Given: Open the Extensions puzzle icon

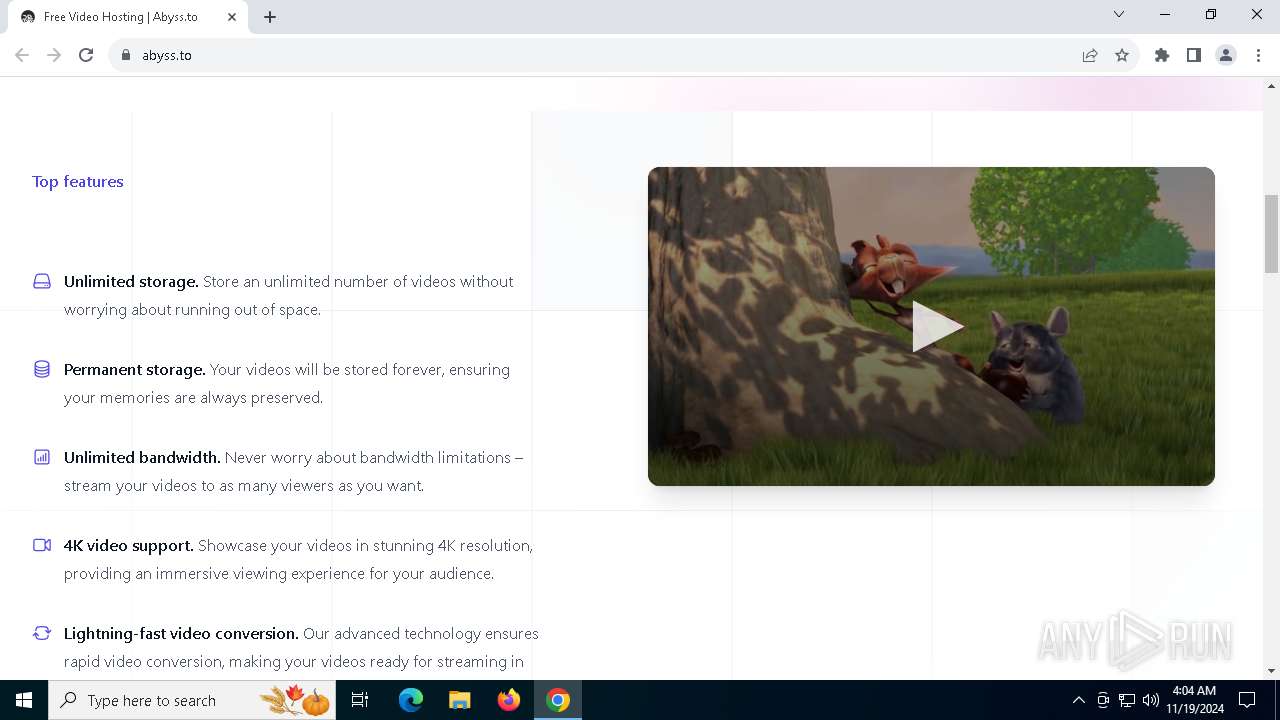Looking at the screenshot, I should [1162, 55].
